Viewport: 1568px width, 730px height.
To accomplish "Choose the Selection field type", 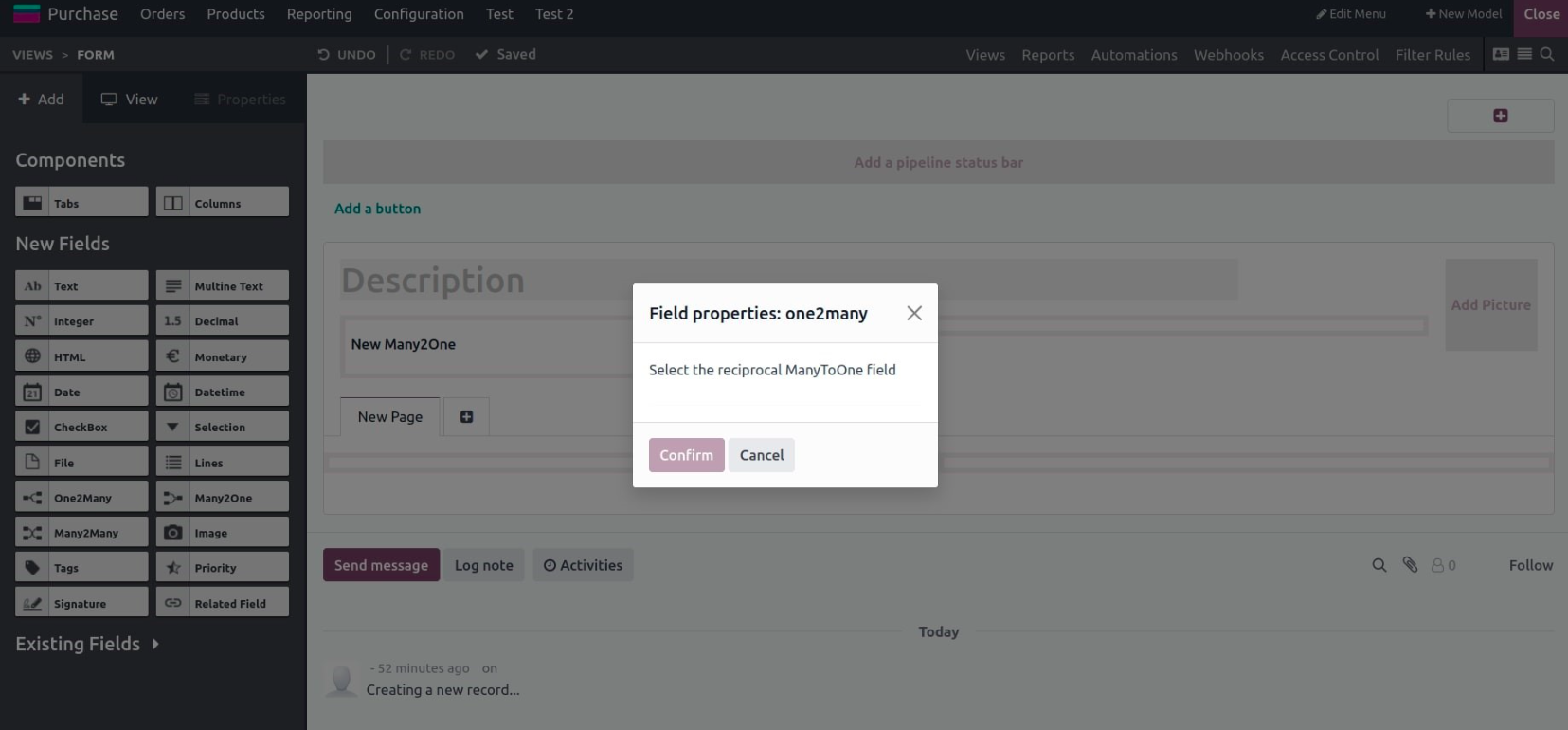I will pyautogui.click(x=223, y=427).
